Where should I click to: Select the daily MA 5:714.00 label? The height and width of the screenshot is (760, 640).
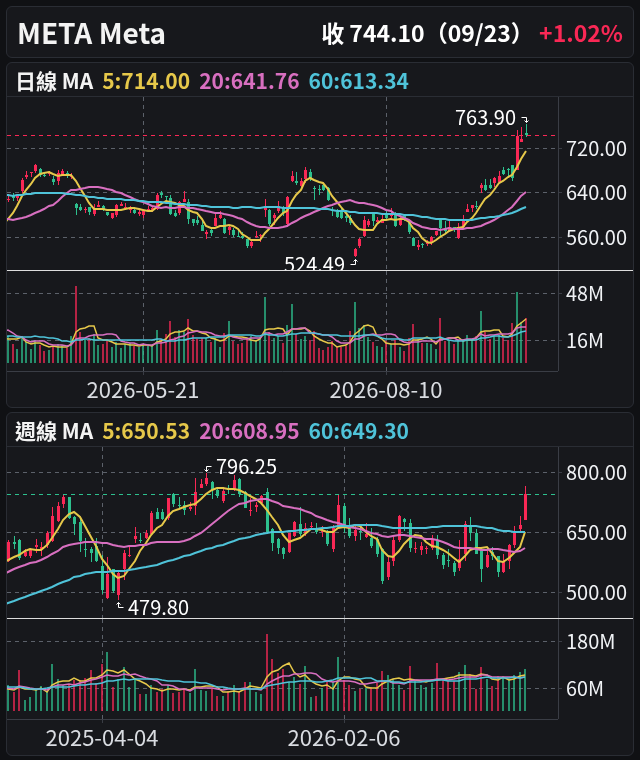pos(146,81)
